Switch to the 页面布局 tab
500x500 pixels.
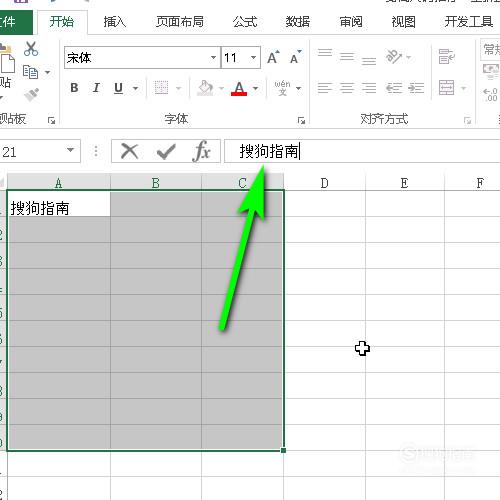pos(180,22)
